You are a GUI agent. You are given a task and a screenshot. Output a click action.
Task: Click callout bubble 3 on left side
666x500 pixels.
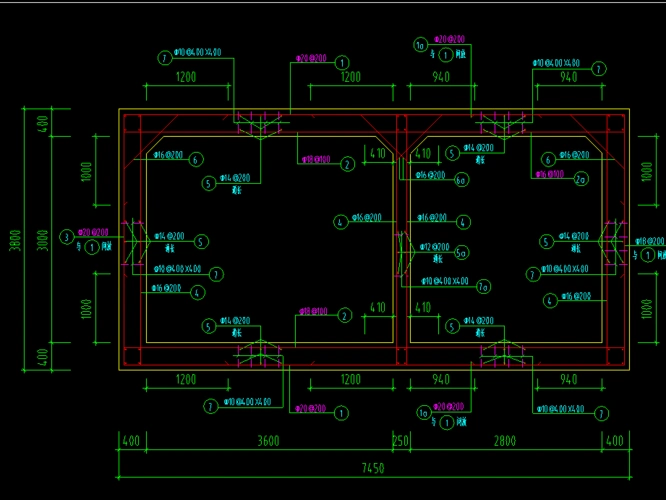(66, 237)
